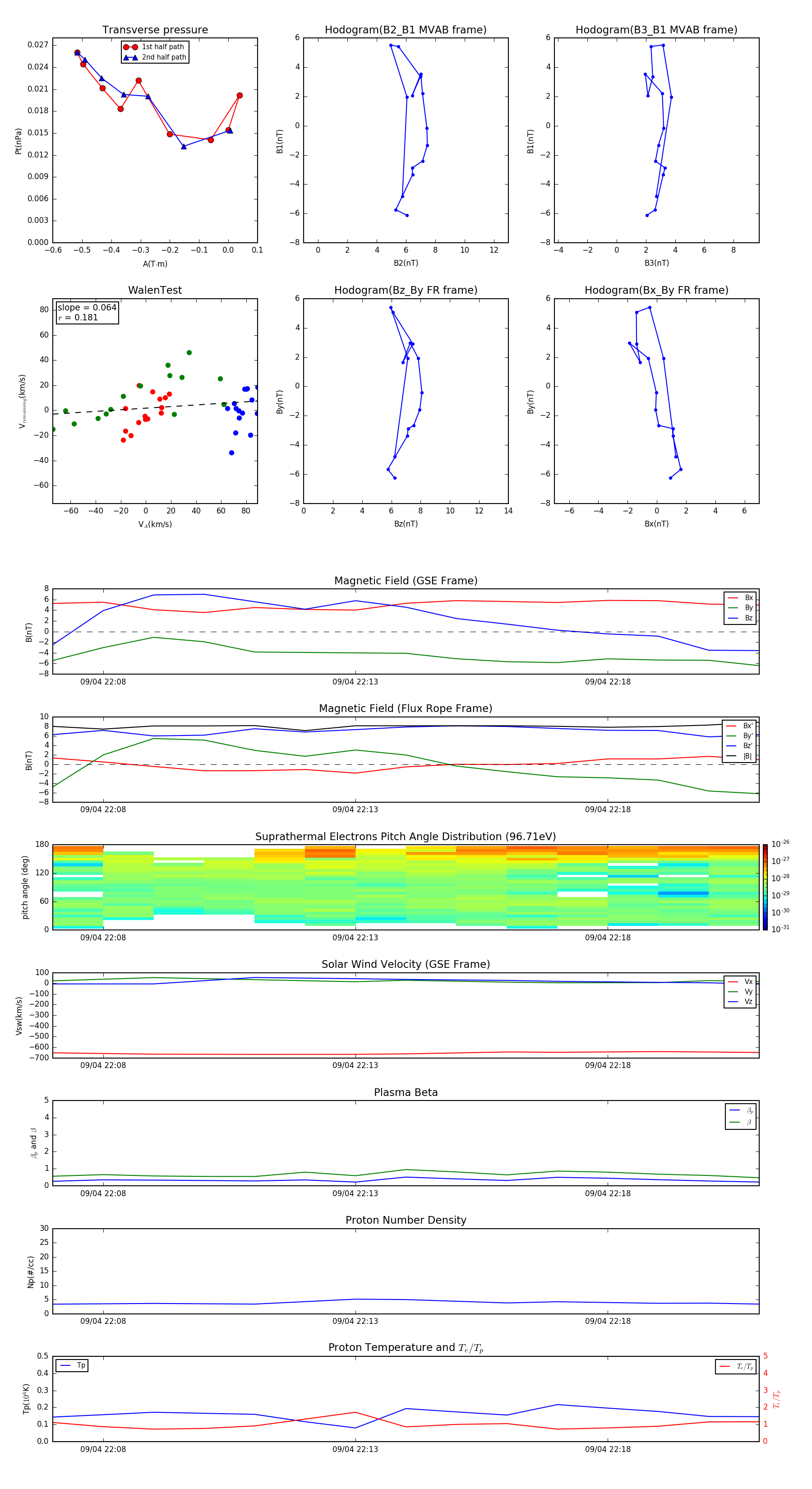Click the '2nd half path' legend entry
Viewport: 812px width, 1489px height.
pyautogui.click(x=155, y=57)
